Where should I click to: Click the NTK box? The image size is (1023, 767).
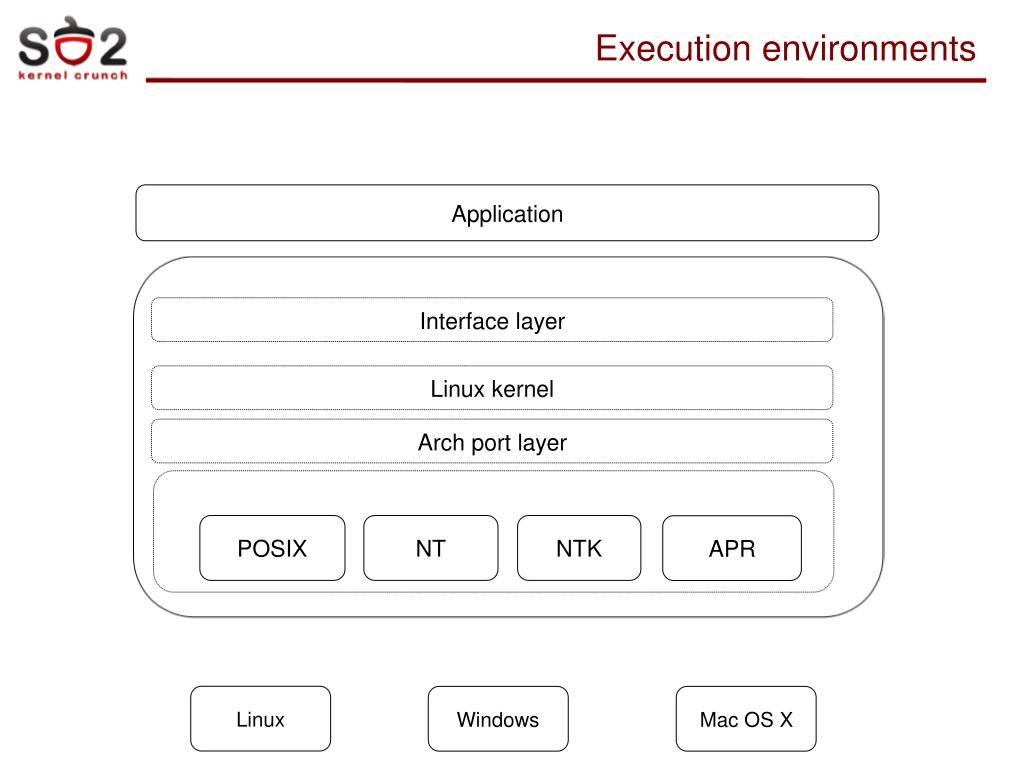[x=579, y=548]
